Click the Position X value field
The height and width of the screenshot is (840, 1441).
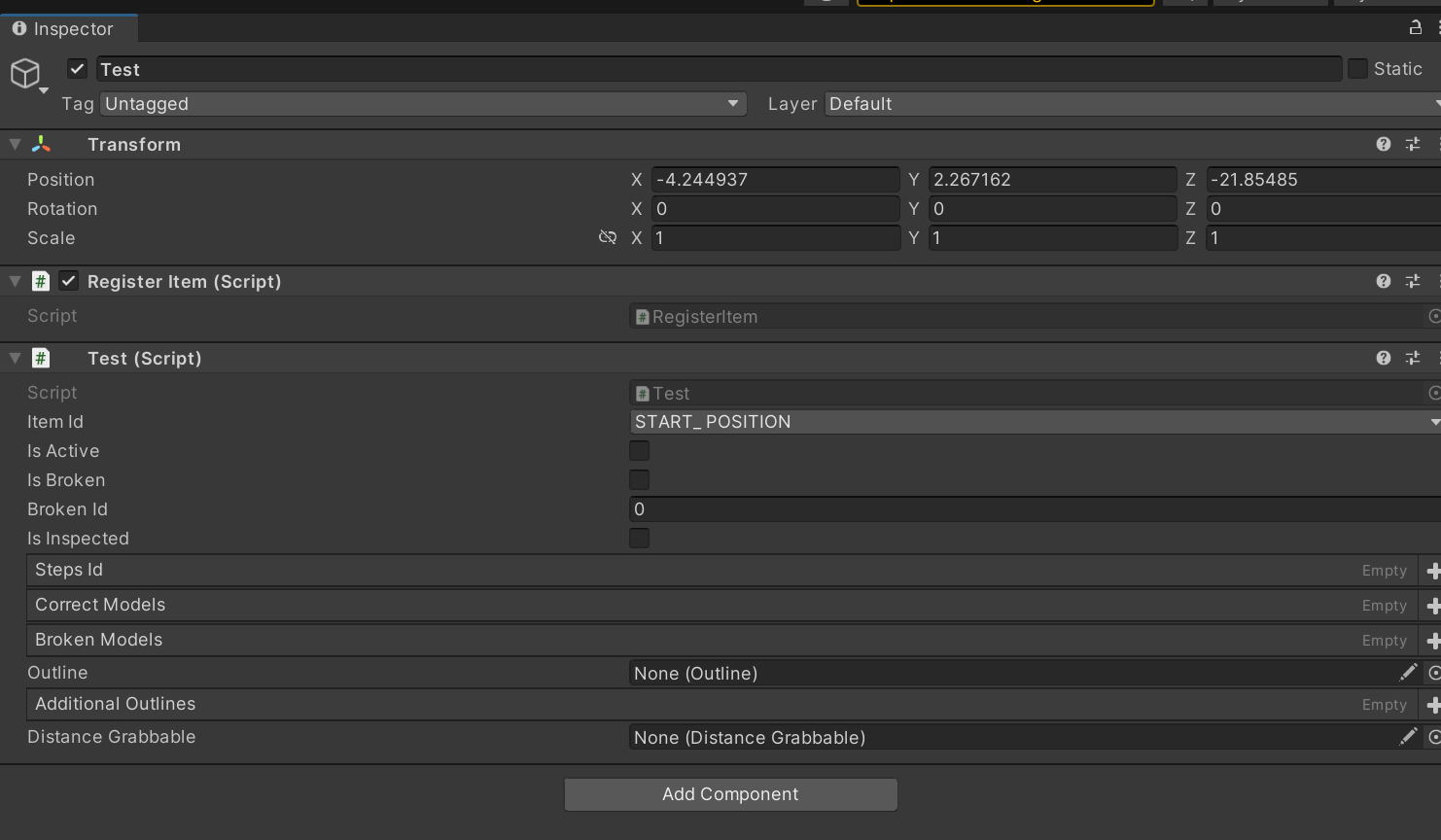pyautogui.click(x=774, y=180)
